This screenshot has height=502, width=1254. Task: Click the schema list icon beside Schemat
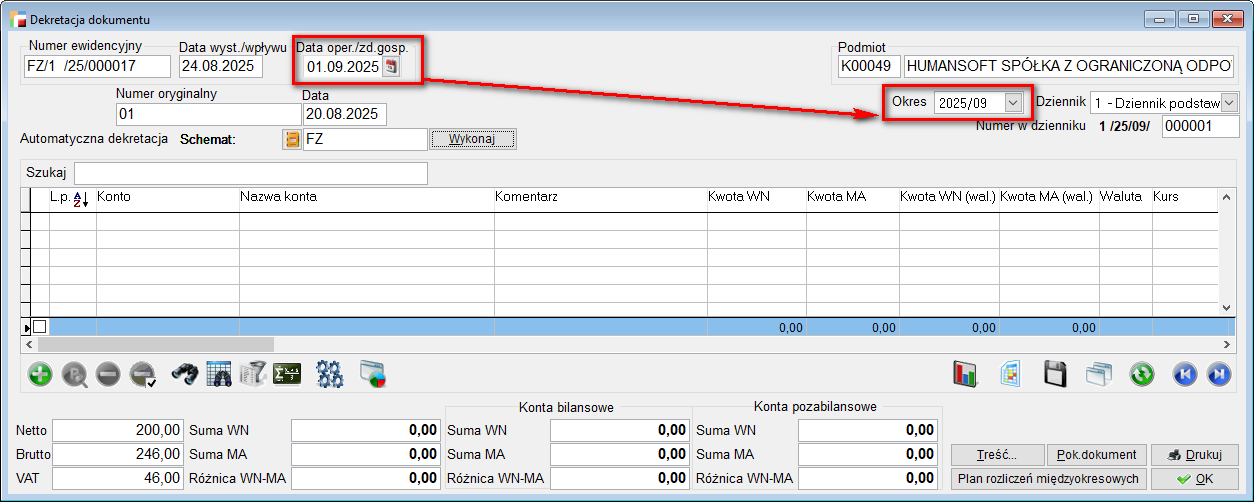coord(292,139)
